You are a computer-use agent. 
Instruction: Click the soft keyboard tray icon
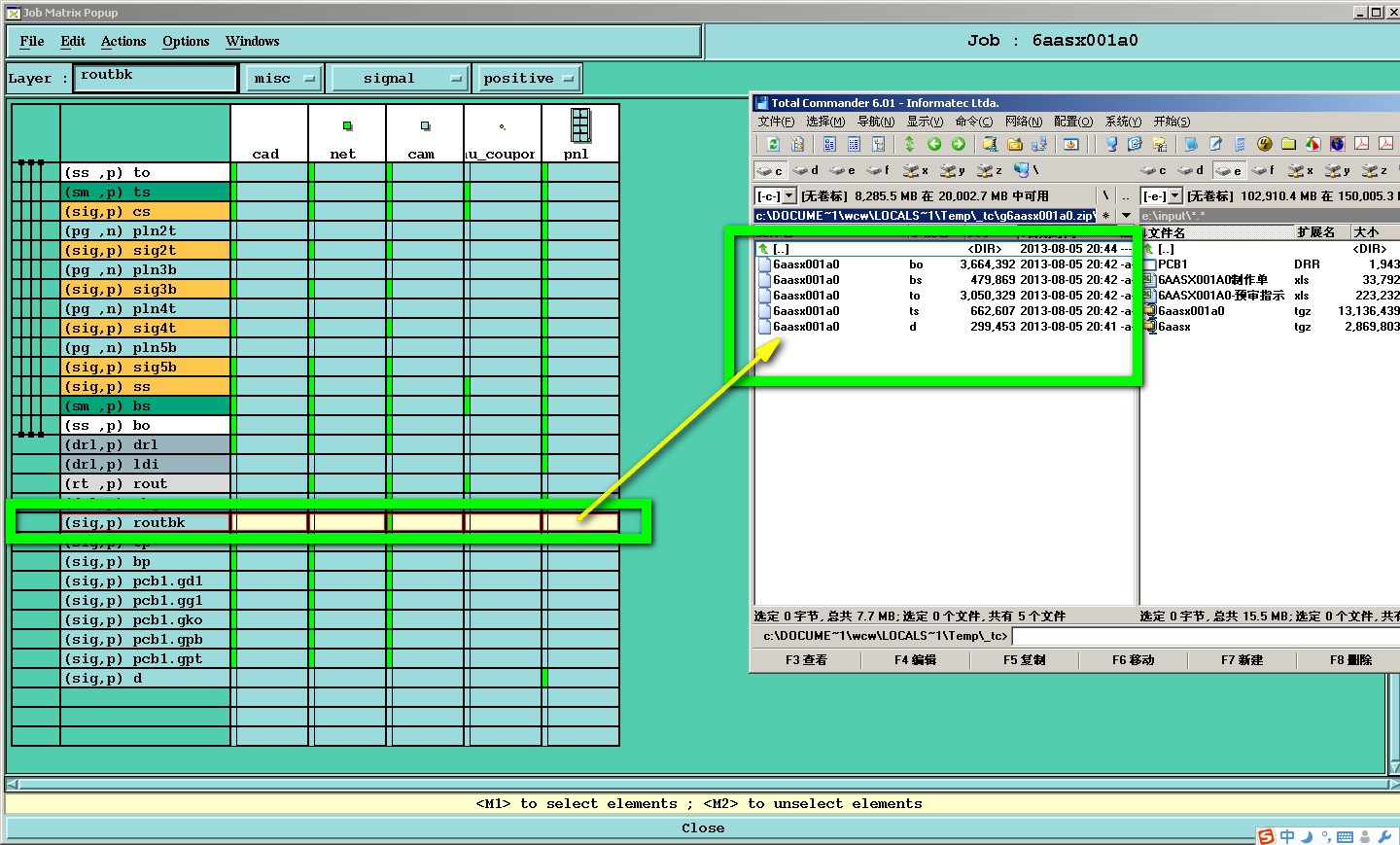(1346, 836)
